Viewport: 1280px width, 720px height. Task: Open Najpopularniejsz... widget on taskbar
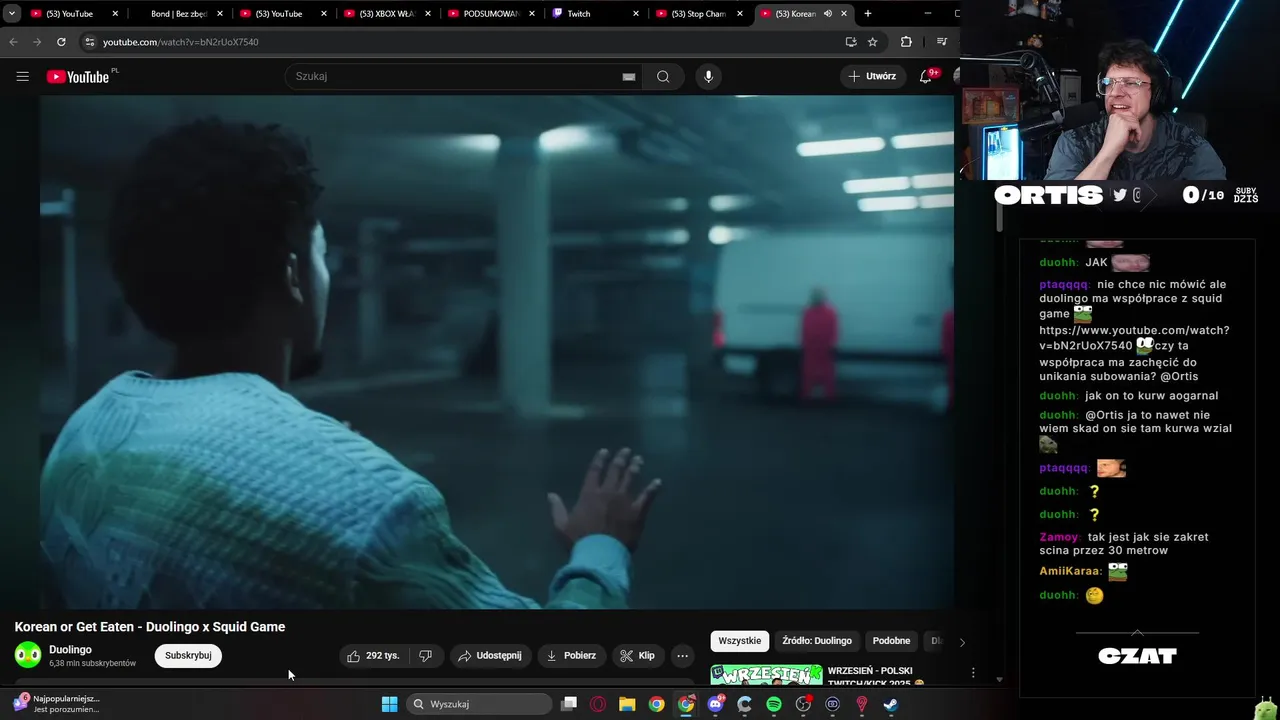tap(56, 704)
